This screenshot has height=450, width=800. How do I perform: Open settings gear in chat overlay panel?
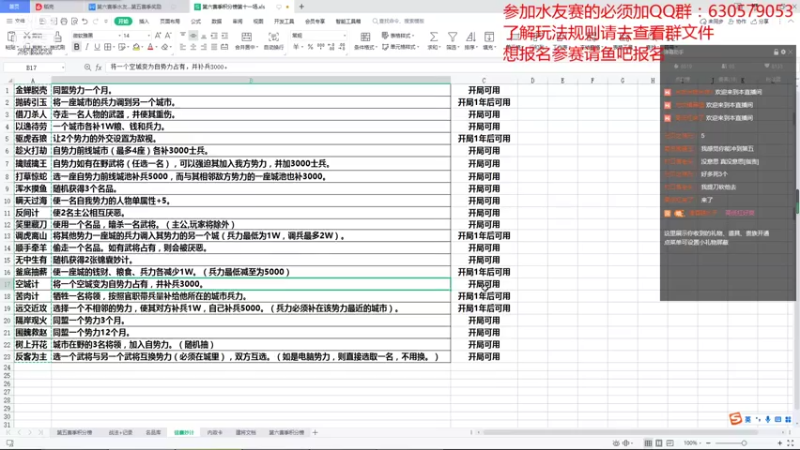[783, 52]
